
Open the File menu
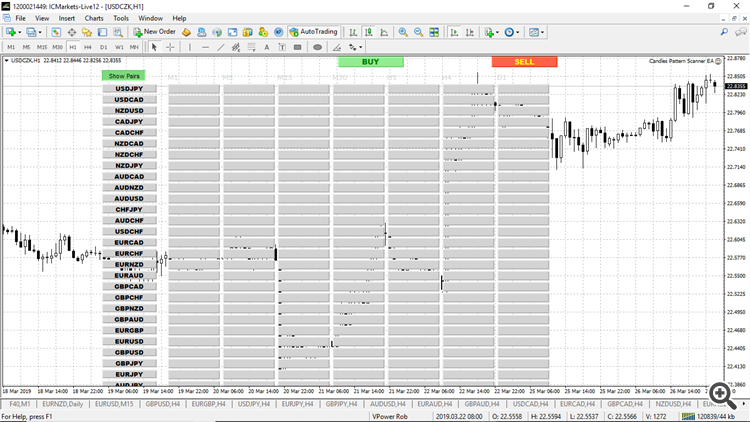(x=21, y=18)
